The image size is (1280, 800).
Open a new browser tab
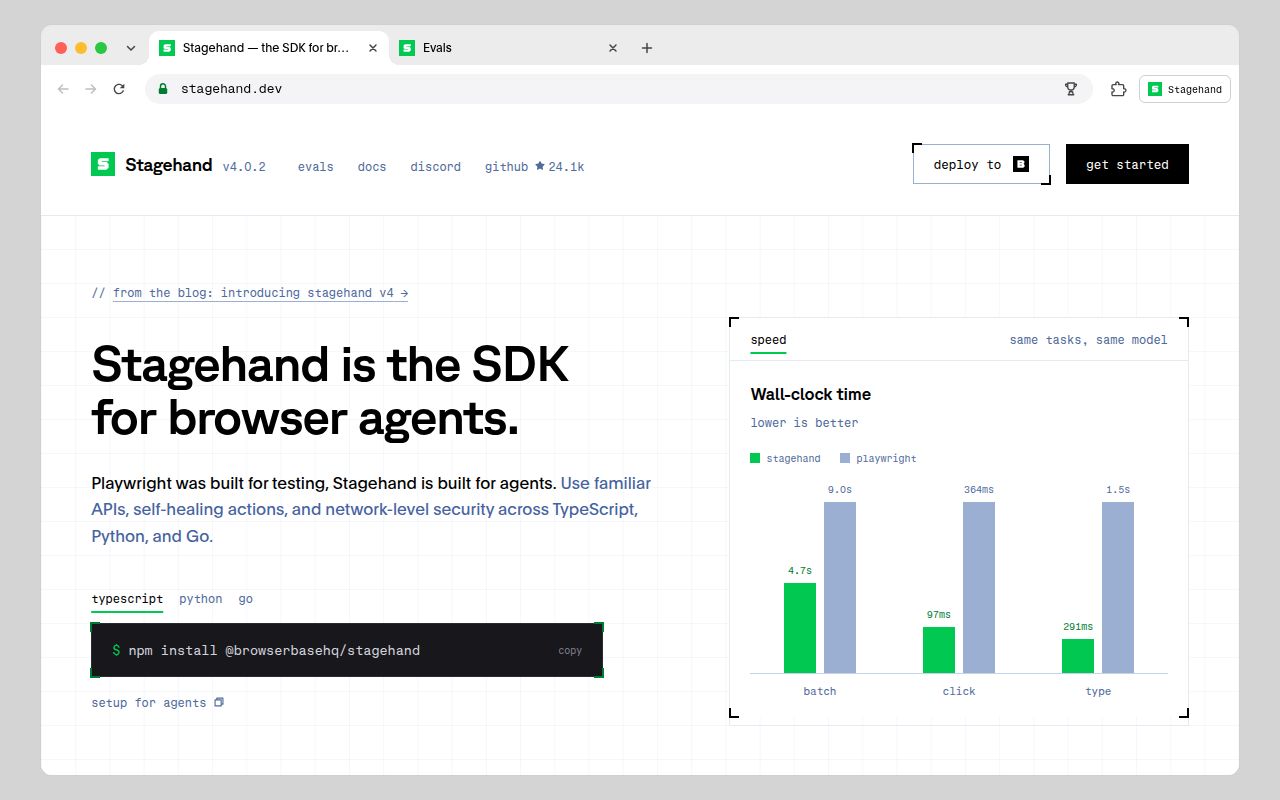coord(647,48)
